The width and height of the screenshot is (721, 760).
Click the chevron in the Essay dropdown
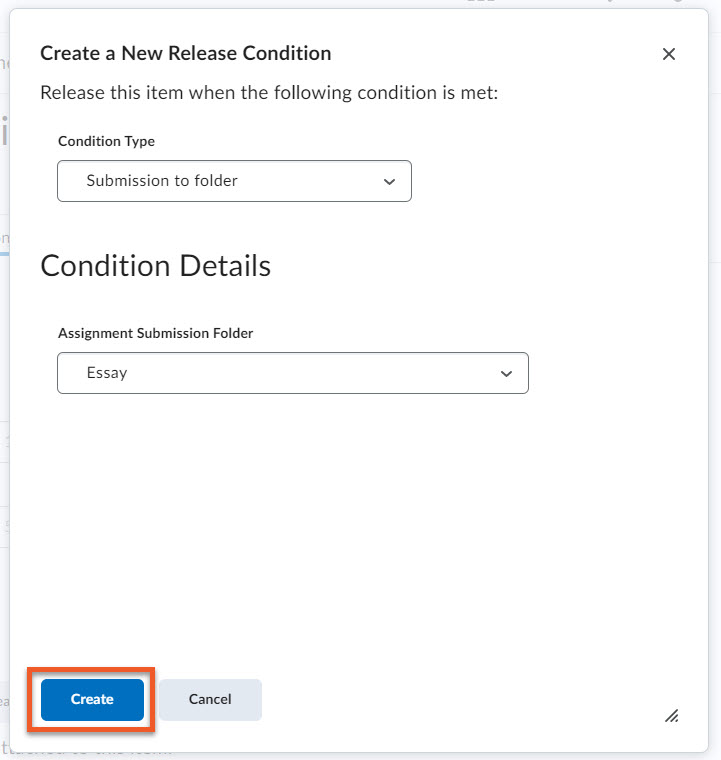(506, 373)
